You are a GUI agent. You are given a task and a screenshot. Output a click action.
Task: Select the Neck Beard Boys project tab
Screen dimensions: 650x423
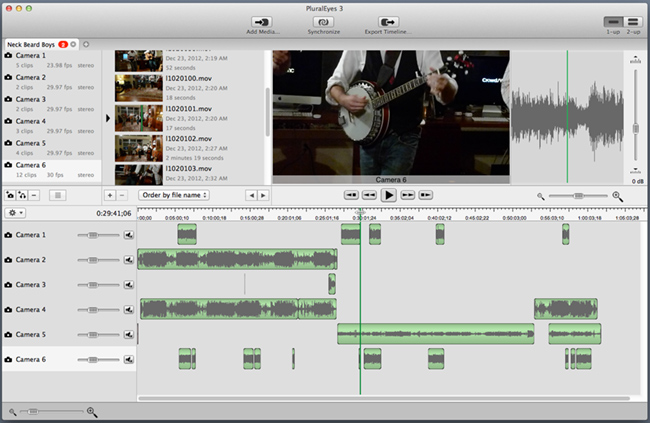pyautogui.click(x=32, y=44)
